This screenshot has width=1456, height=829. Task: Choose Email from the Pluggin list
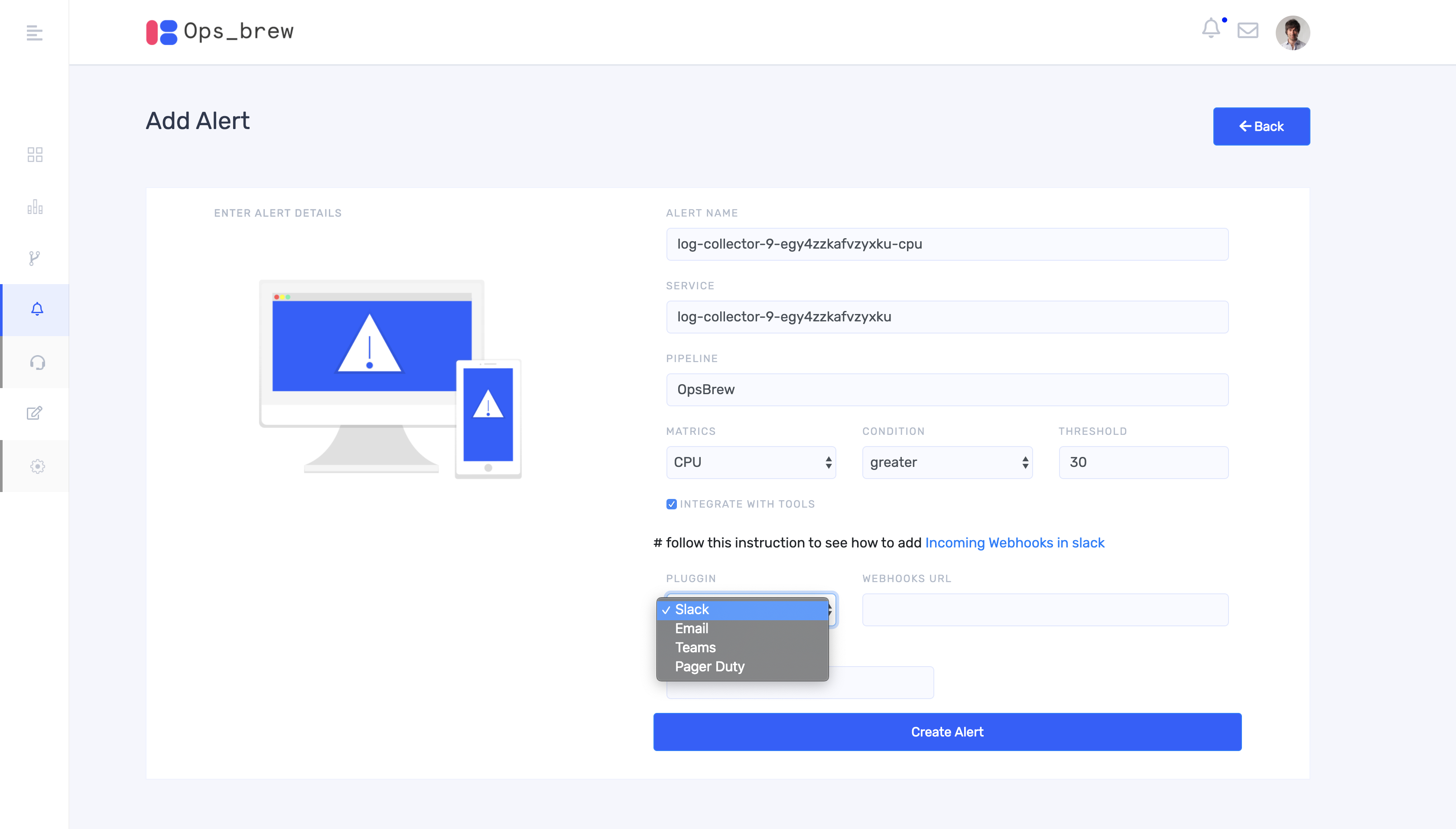click(x=692, y=628)
